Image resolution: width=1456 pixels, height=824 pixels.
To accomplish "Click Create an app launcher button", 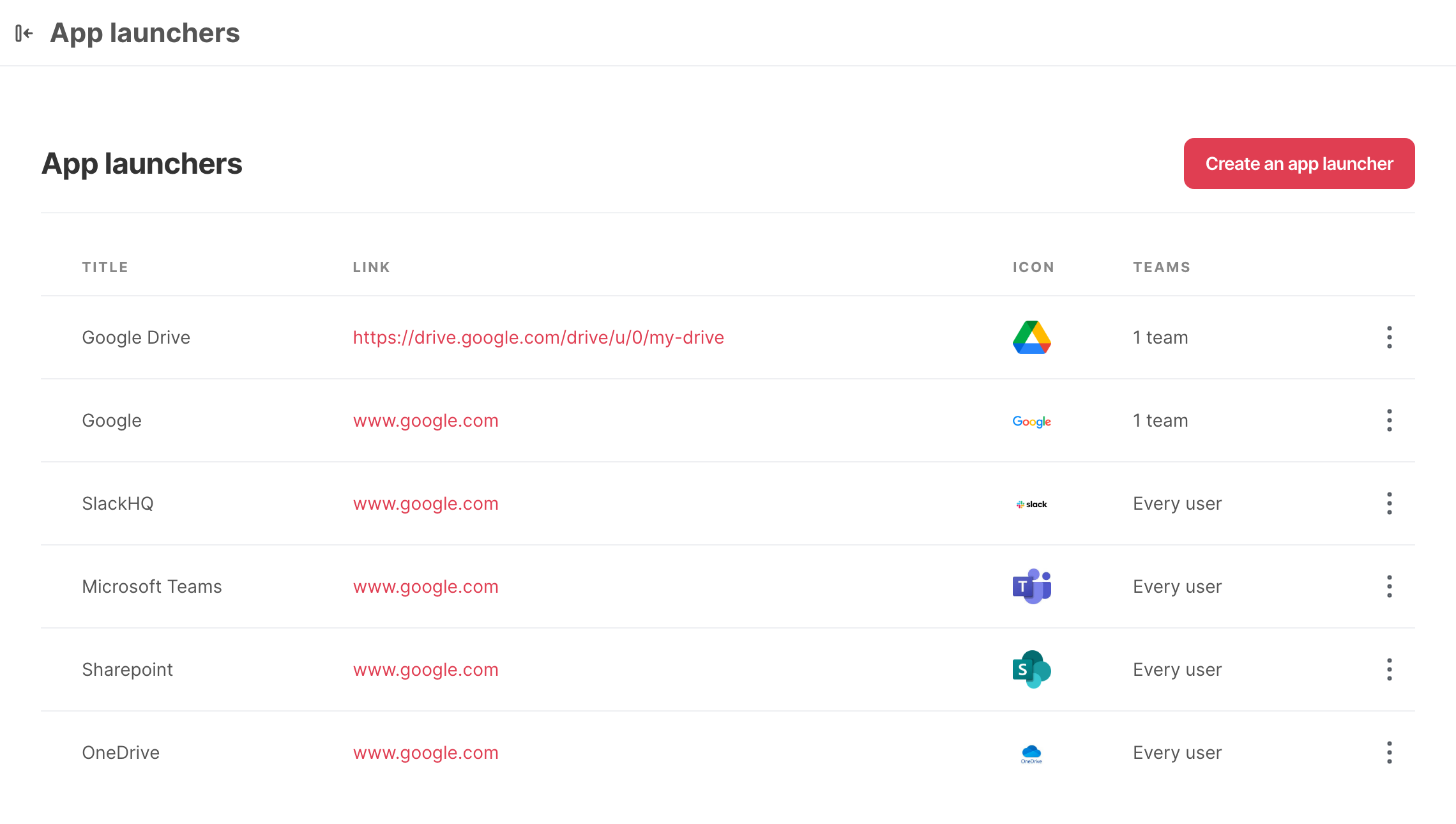I will pyautogui.click(x=1299, y=164).
